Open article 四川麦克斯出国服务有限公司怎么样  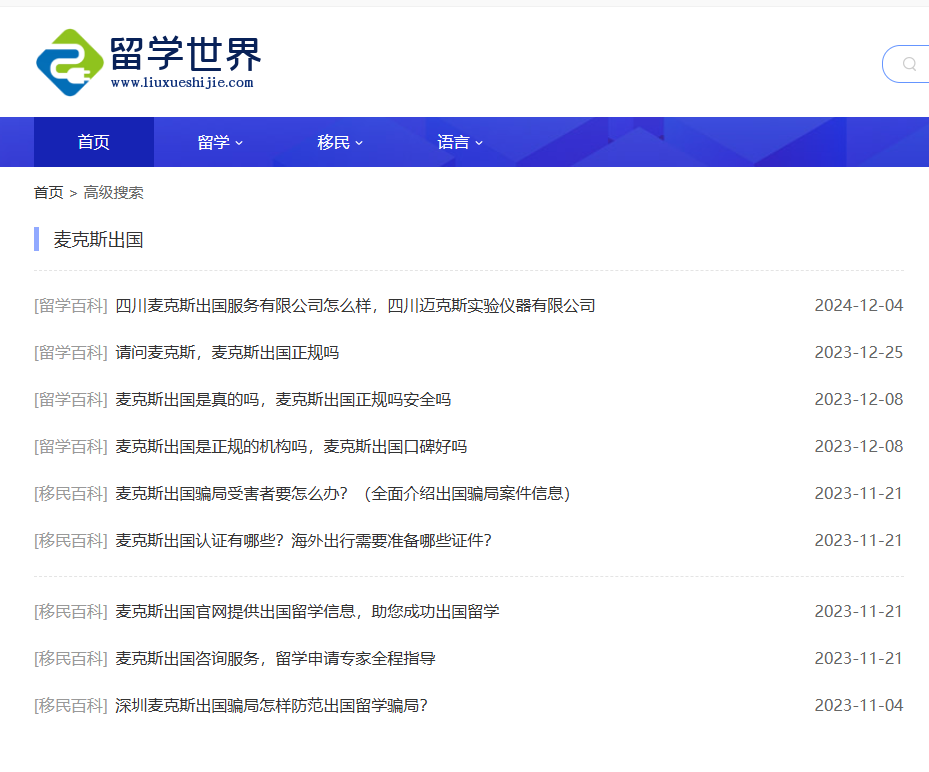(355, 306)
